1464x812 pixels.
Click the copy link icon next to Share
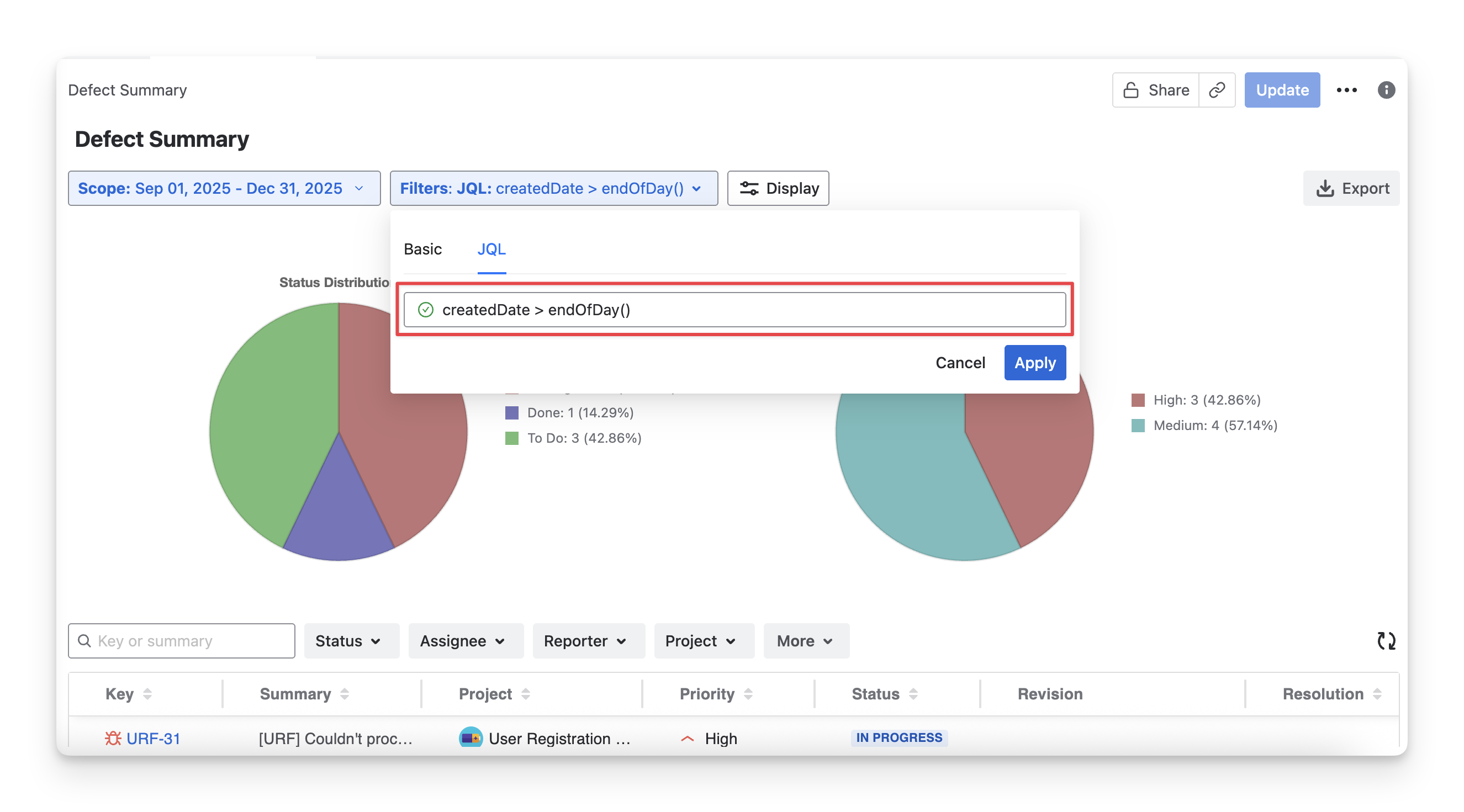click(x=1216, y=90)
